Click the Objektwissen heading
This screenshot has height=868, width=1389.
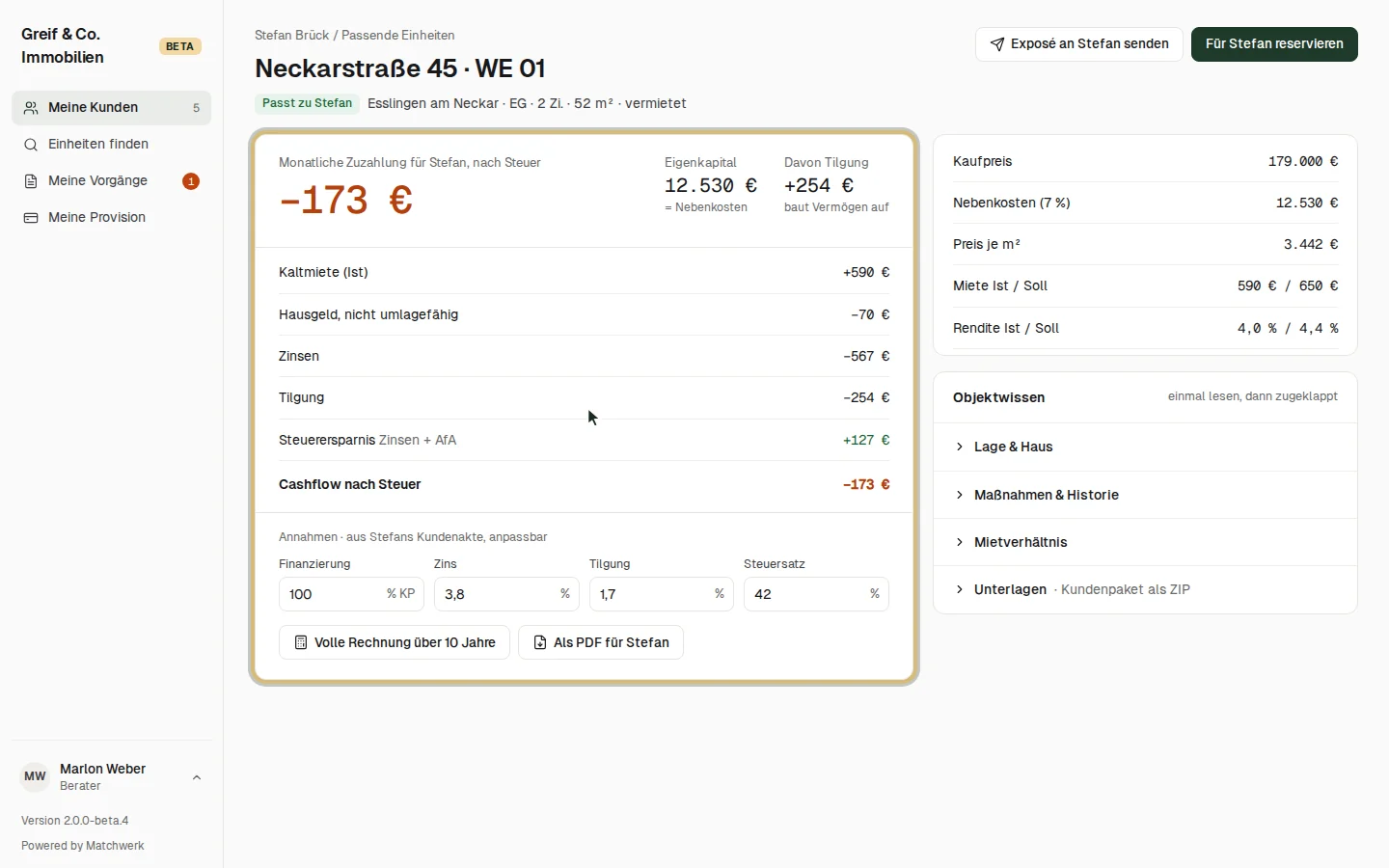pos(998,397)
